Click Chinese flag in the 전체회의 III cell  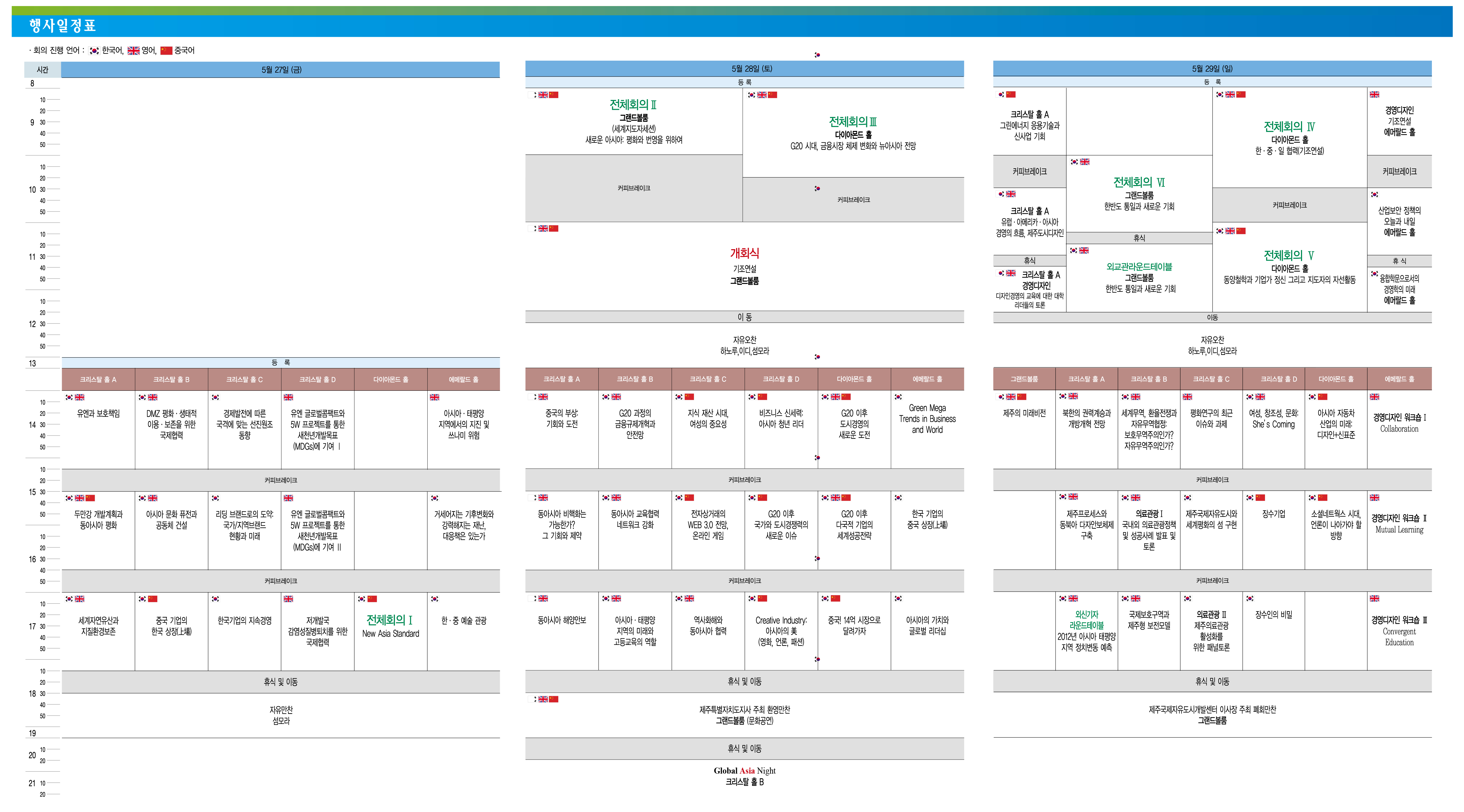[772, 95]
